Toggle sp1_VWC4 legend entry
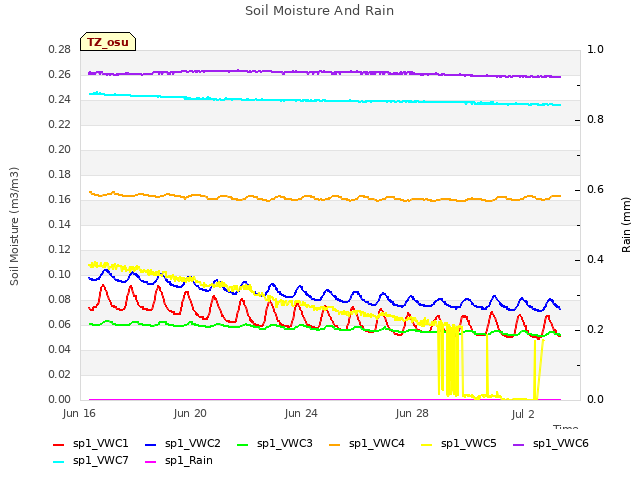Viewport: 640px width, 480px height. click(367, 444)
